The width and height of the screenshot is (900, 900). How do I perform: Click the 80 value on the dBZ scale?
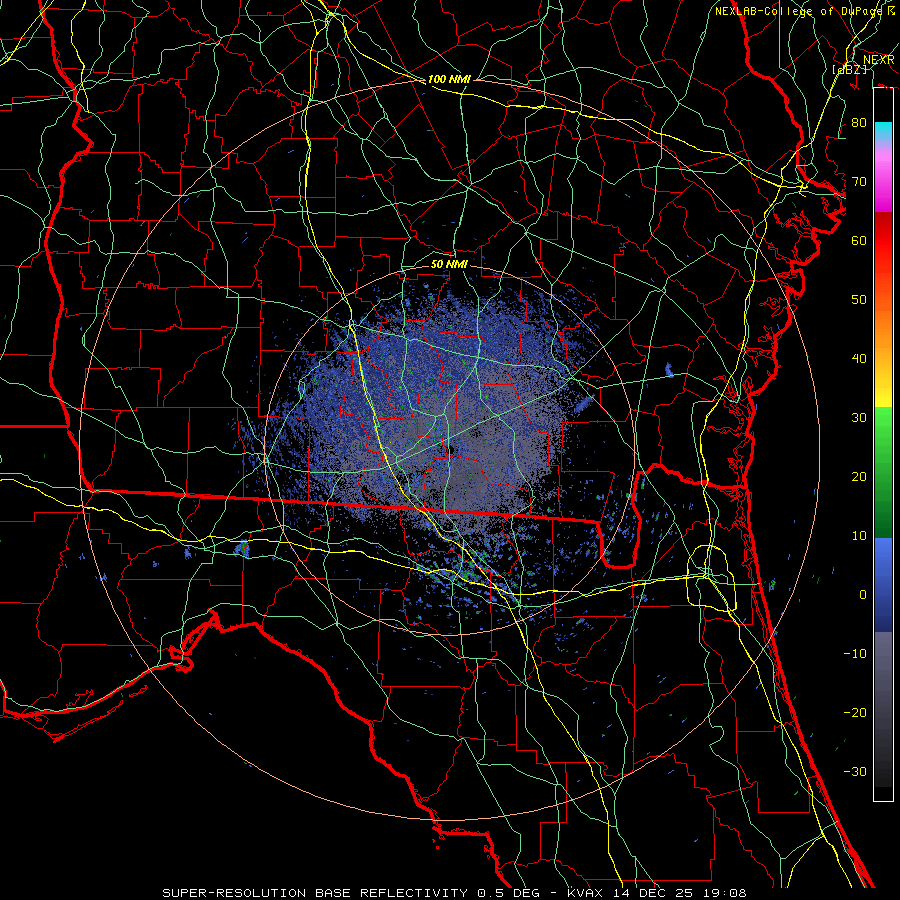[859, 122]
